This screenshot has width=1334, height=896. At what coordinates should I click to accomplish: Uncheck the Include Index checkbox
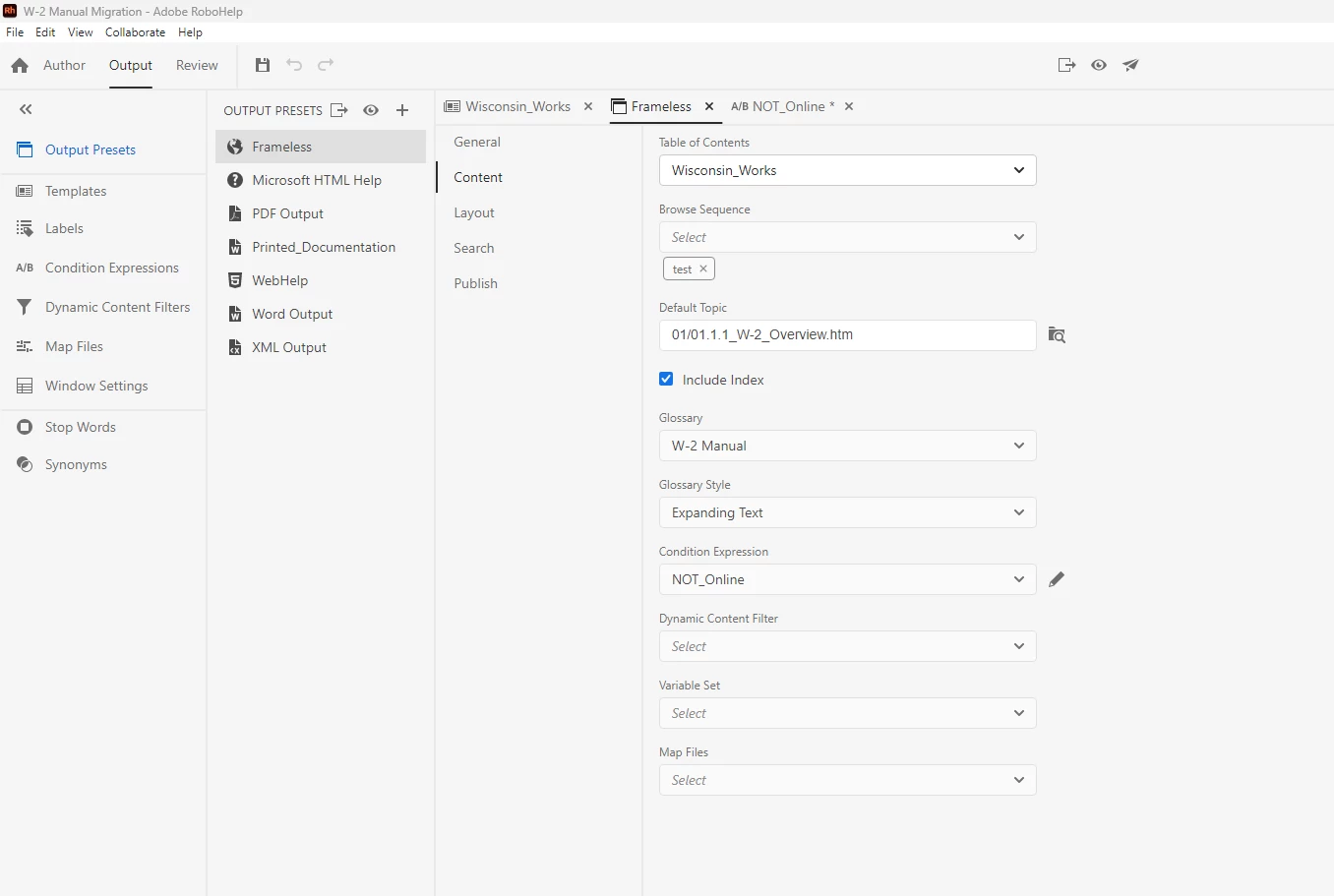pyautogui.click(x=666, y=379)
